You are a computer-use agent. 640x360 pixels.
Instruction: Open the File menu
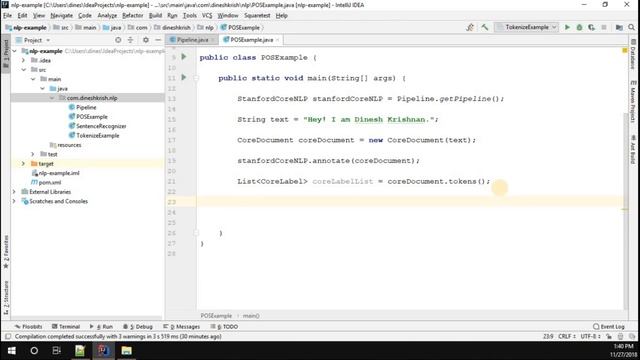[x=7, y=16]
